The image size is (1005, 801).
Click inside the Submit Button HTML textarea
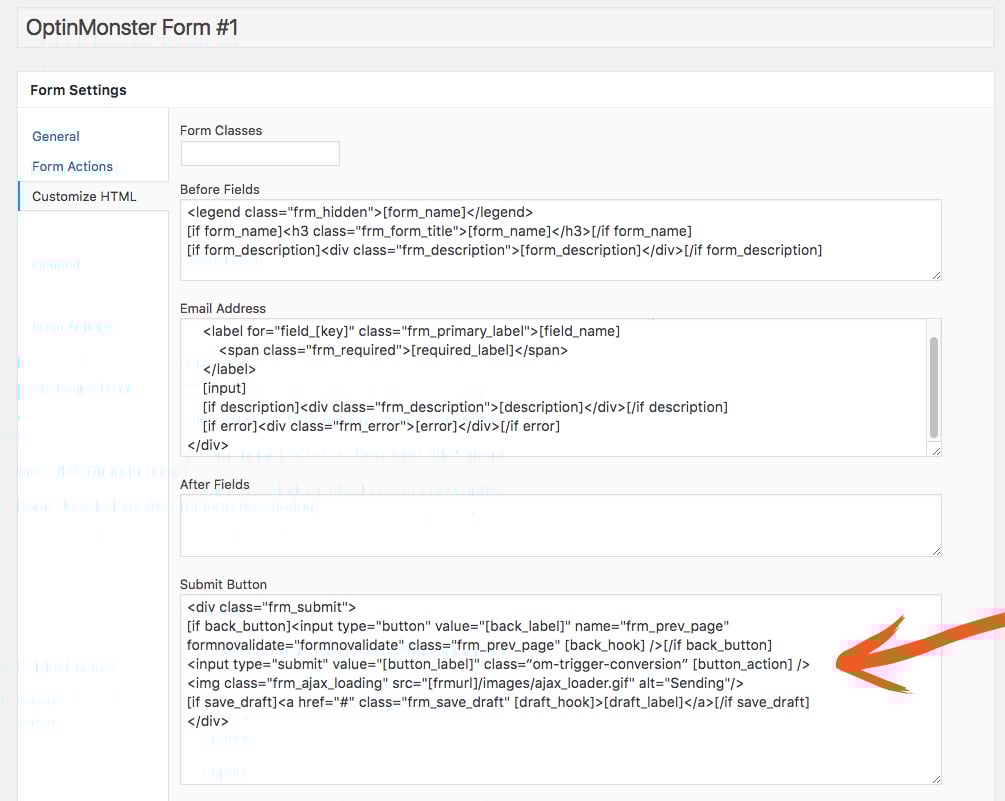561,690
